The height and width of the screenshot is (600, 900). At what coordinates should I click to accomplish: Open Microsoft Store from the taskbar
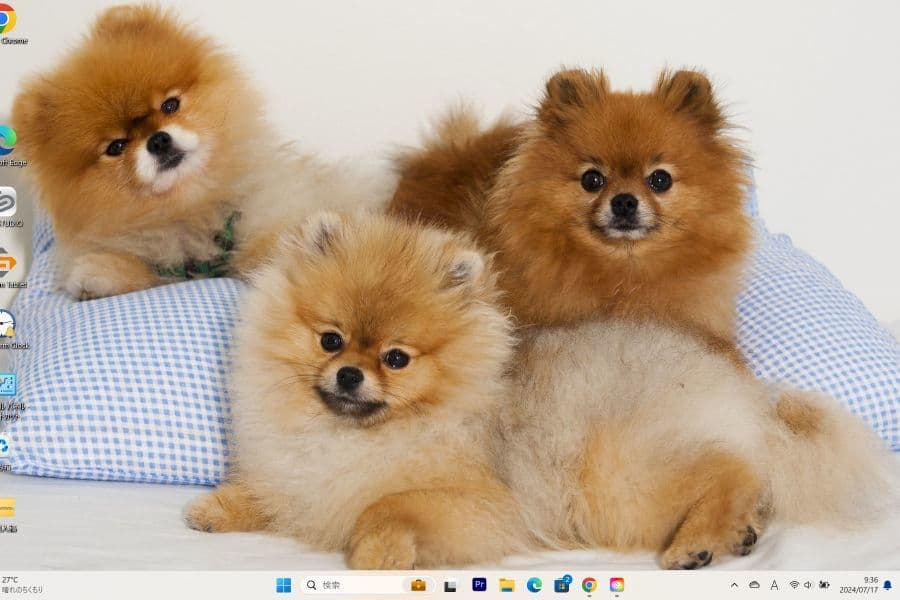[562, 585]
